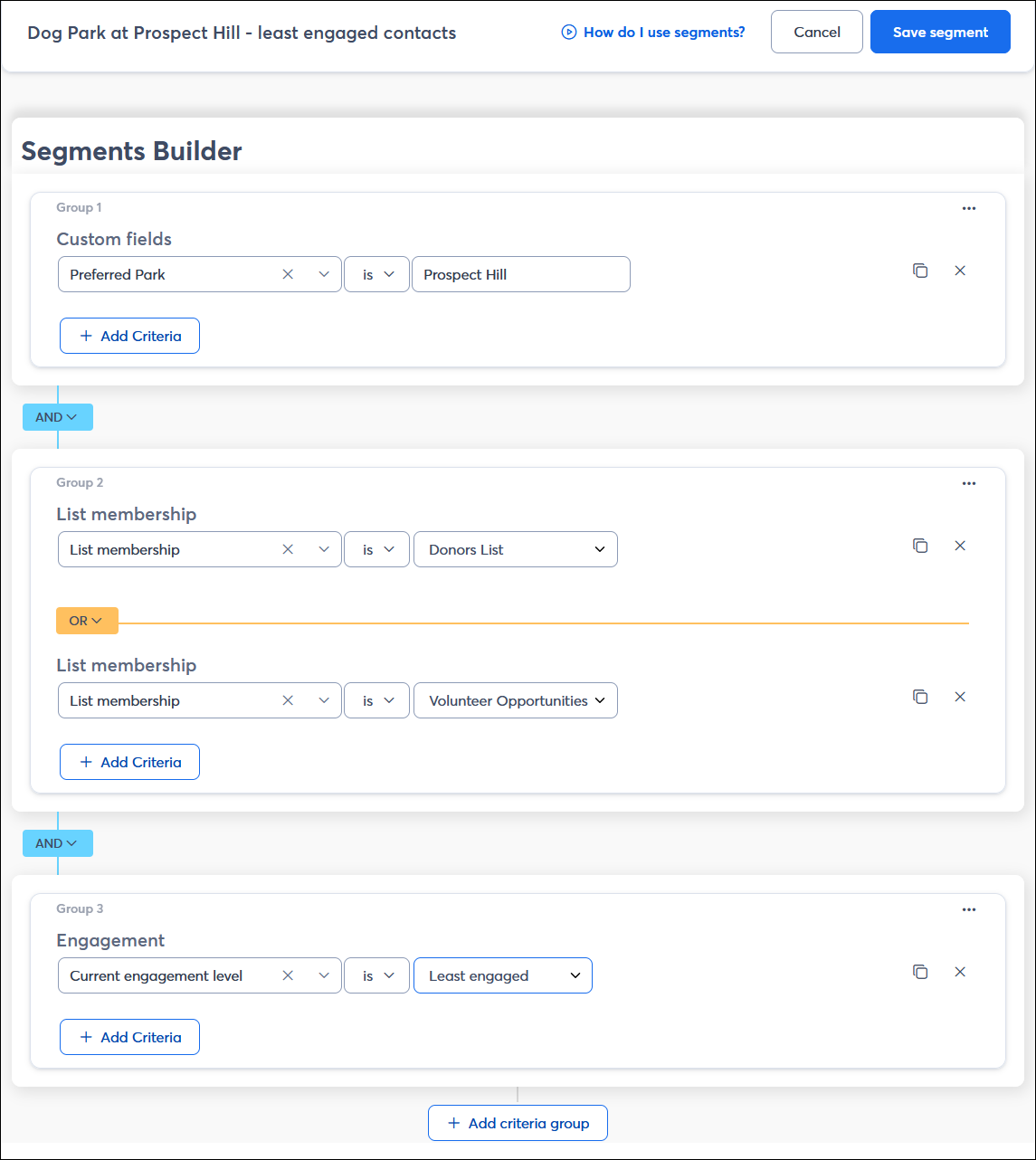Screen dimensions: 1036x1160
Task: Clear the List membership selection in Group 2
Action: 288,549
